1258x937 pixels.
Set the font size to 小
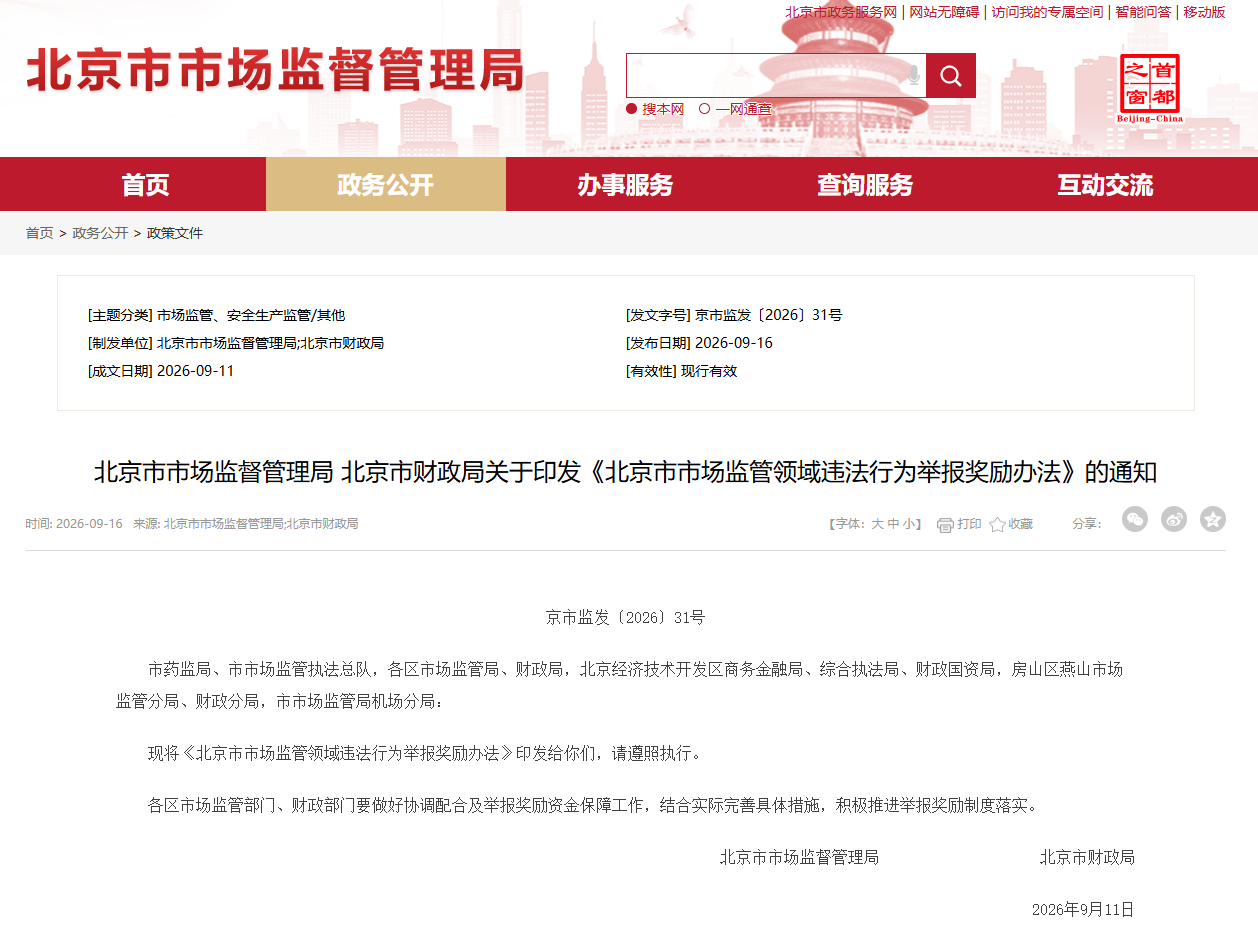[x=908, y=524]
